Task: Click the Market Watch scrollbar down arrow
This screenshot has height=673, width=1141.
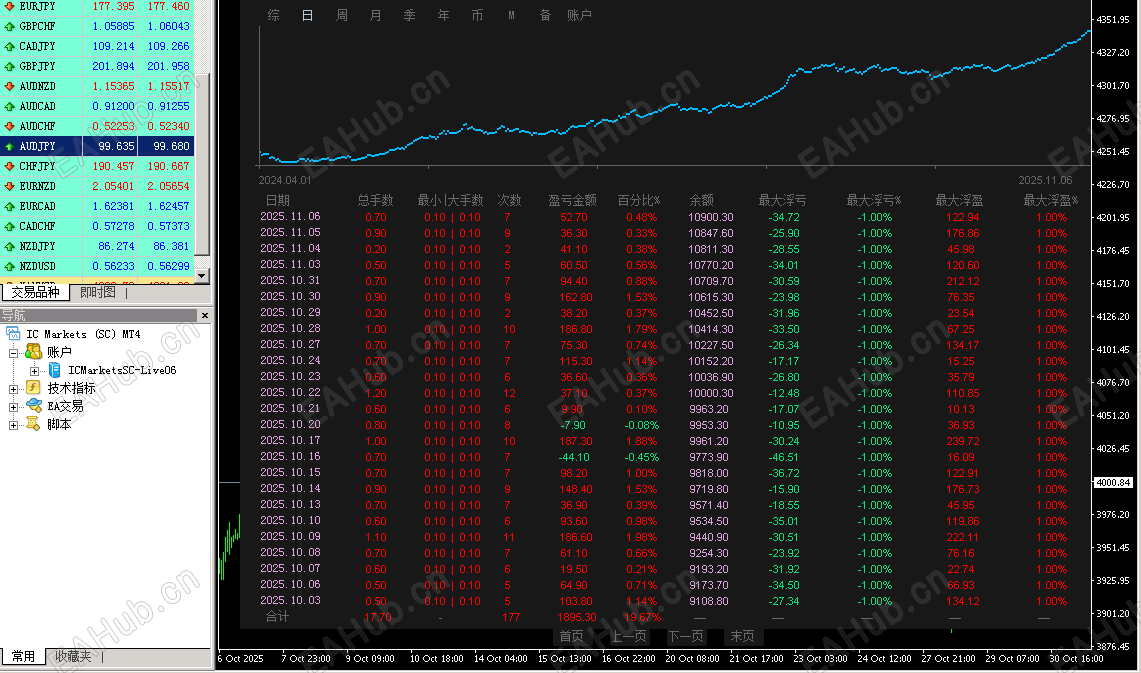Action: pyautogui.click(x=202, y=276)
